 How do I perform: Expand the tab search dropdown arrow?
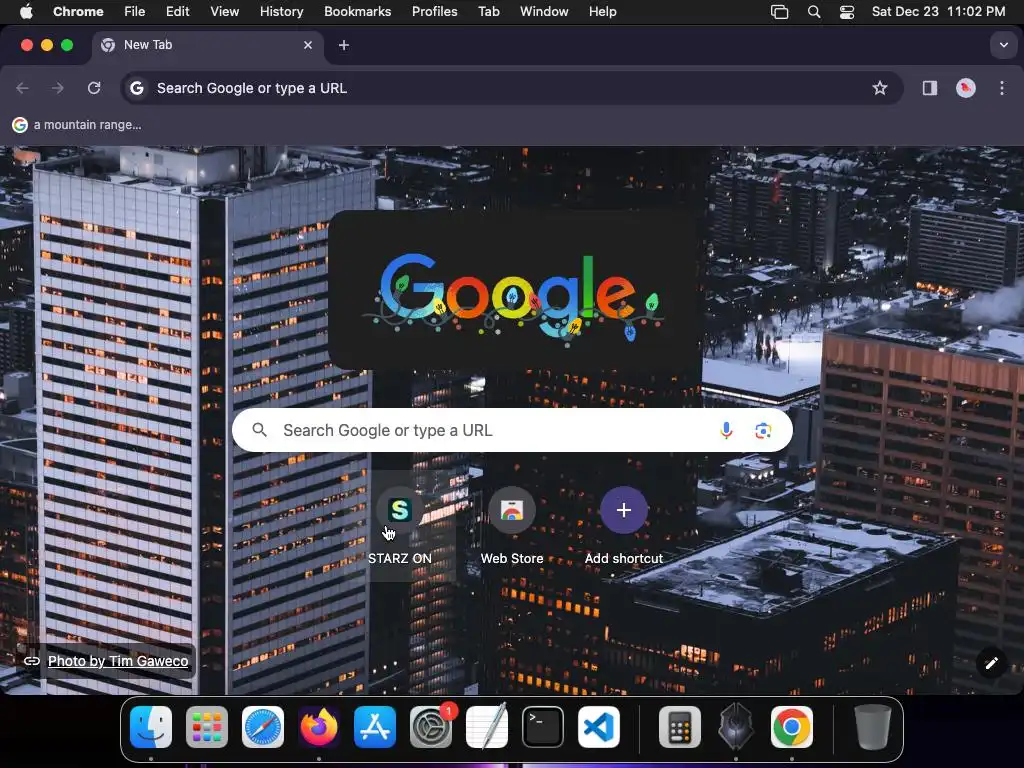[1003, 45]
